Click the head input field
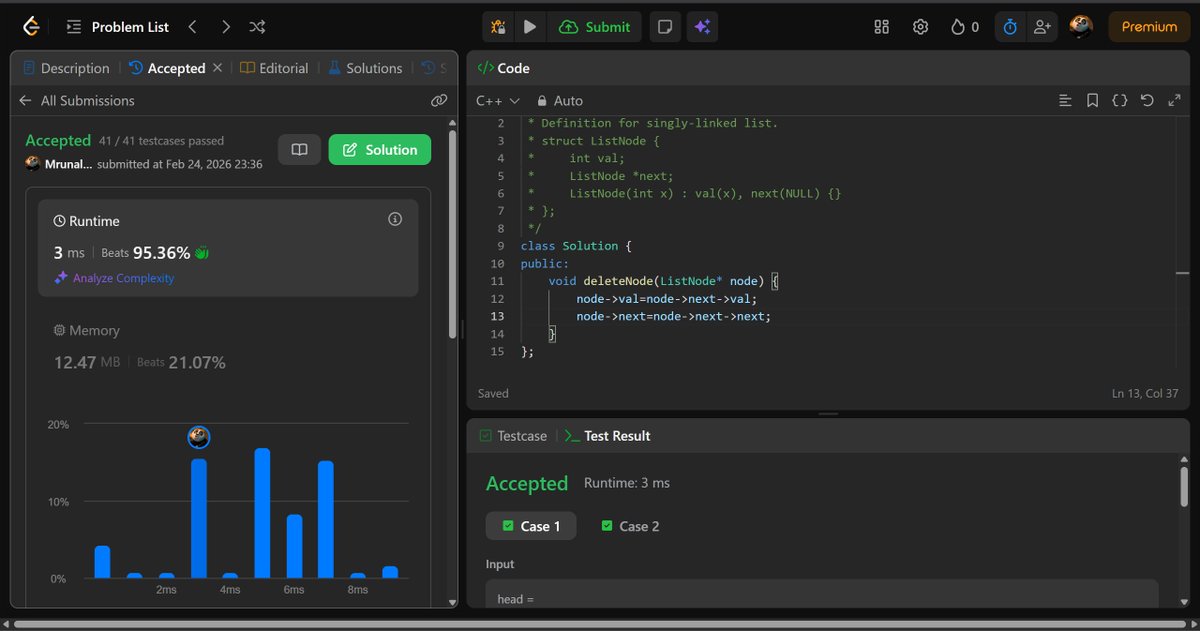Screen dimensions: 1200x631 (x=822, y=593)
